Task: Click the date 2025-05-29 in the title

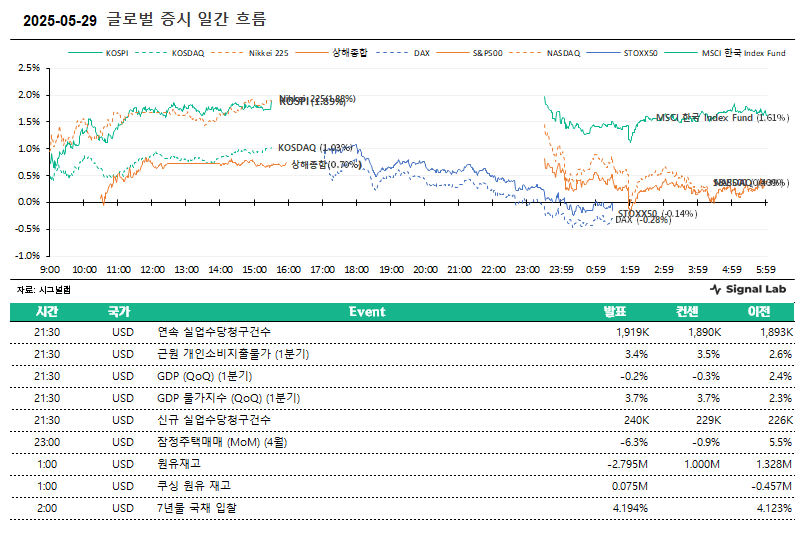Action: coord(60,21)
